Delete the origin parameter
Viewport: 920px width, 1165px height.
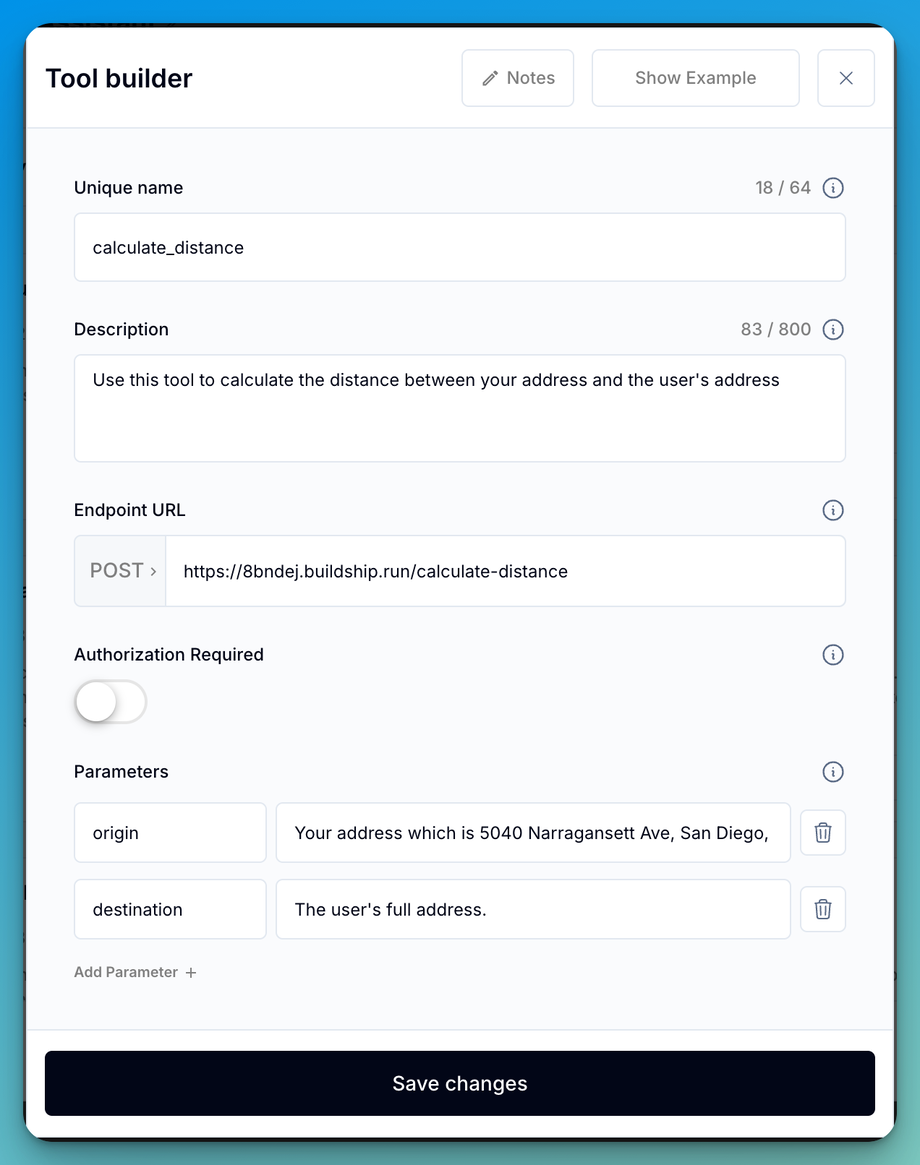coord(823,833)
